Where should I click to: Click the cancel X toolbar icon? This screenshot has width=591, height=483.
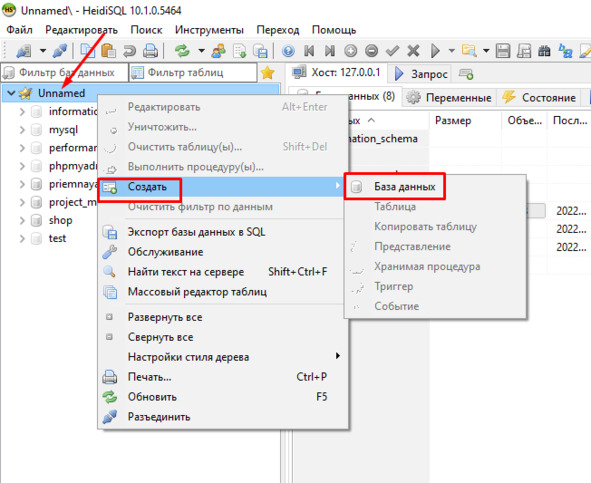click(x=413, y=51)
